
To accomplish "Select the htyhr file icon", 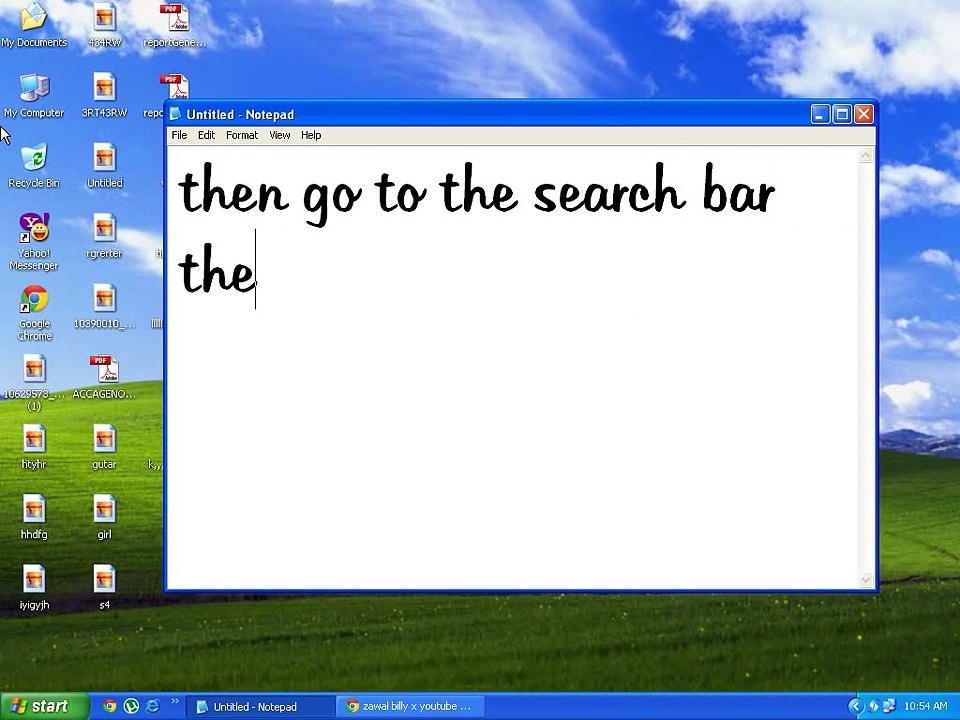I will [x=34, y=447].
